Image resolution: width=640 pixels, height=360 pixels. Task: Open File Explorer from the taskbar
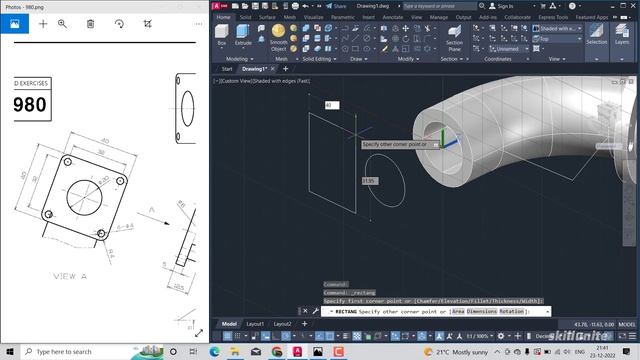(x=235, y=351)
